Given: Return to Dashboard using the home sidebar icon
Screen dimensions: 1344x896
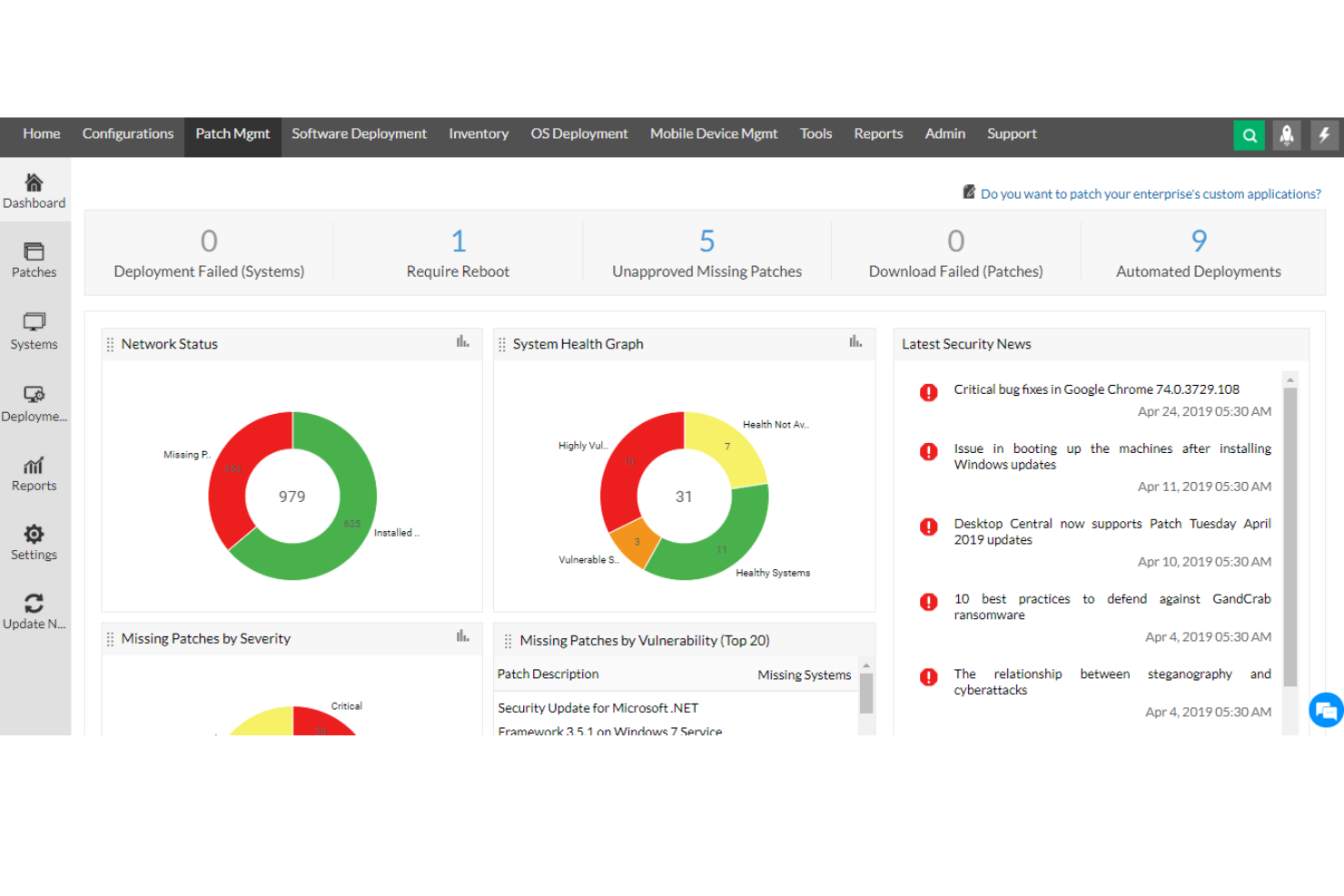Looking at the screenshot, I should coord(34,188).
